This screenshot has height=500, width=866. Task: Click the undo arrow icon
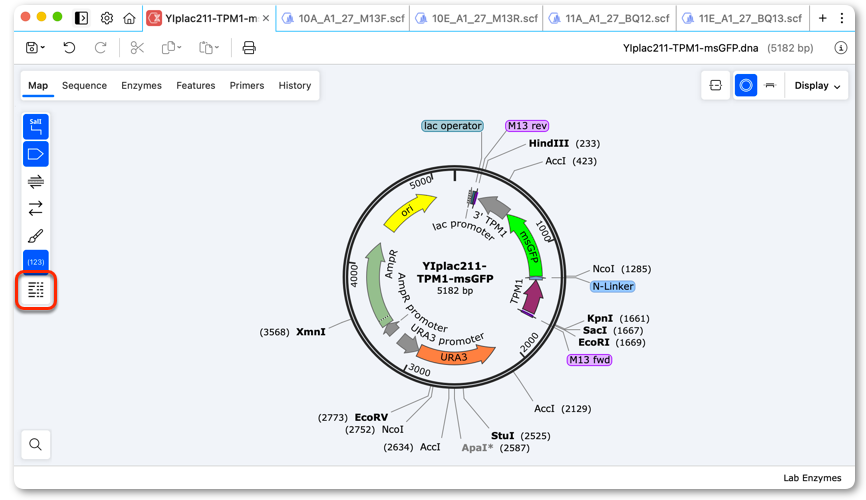(69, 48)
